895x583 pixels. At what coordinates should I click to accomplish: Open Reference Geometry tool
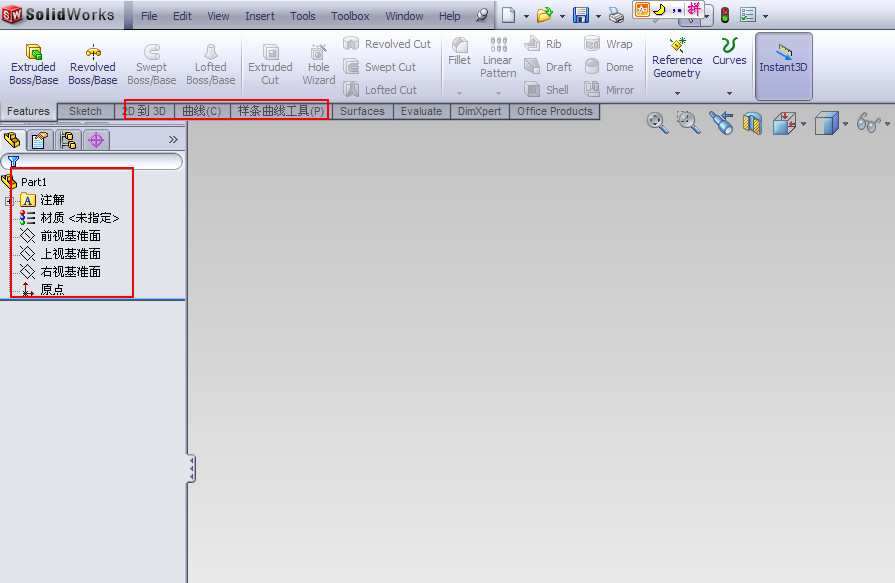coord(677,58)
